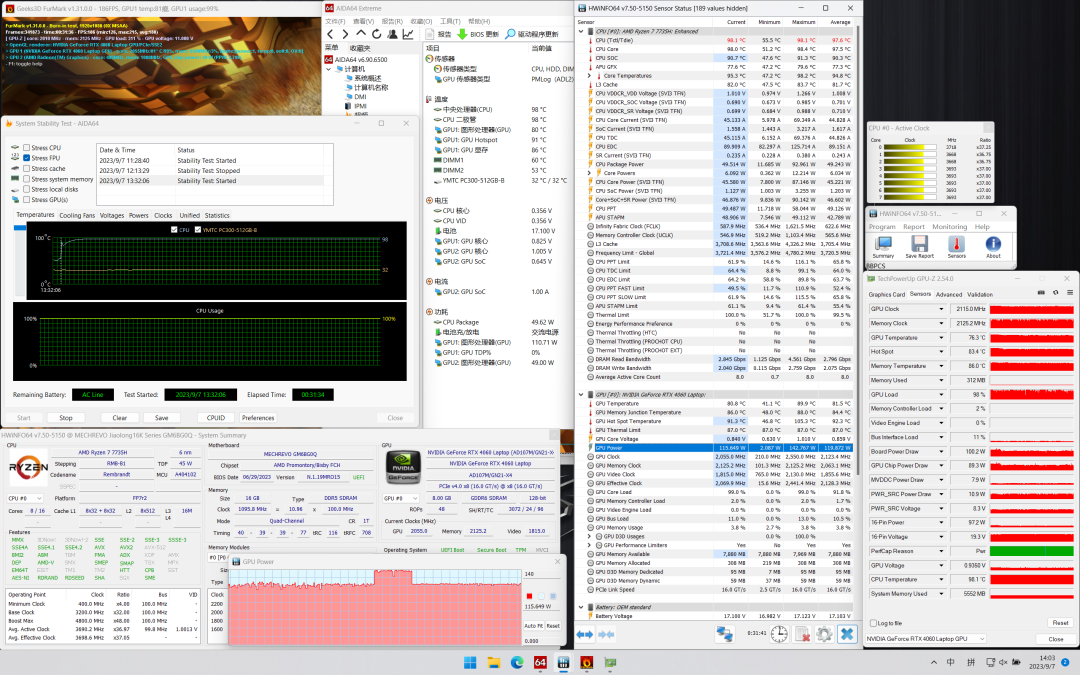Click the AIDA64 back navigation arrow

click(331, 34)
